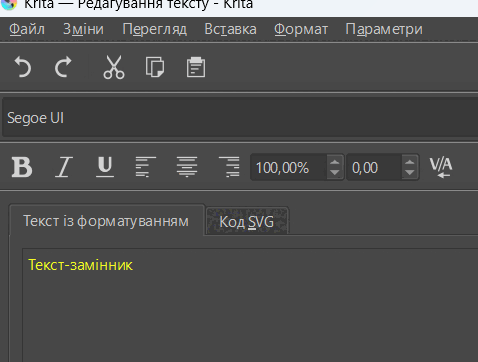478x362 pixels.
Task: Open the Вставка menu
Action: [x=230, y=29]
